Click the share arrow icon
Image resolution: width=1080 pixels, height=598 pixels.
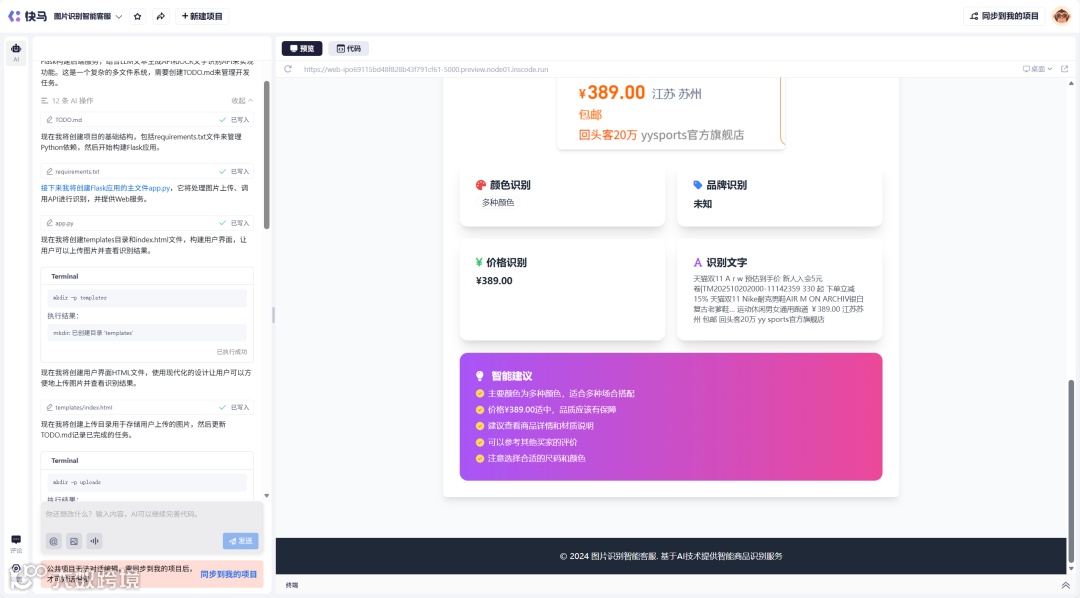coord(160,17)
